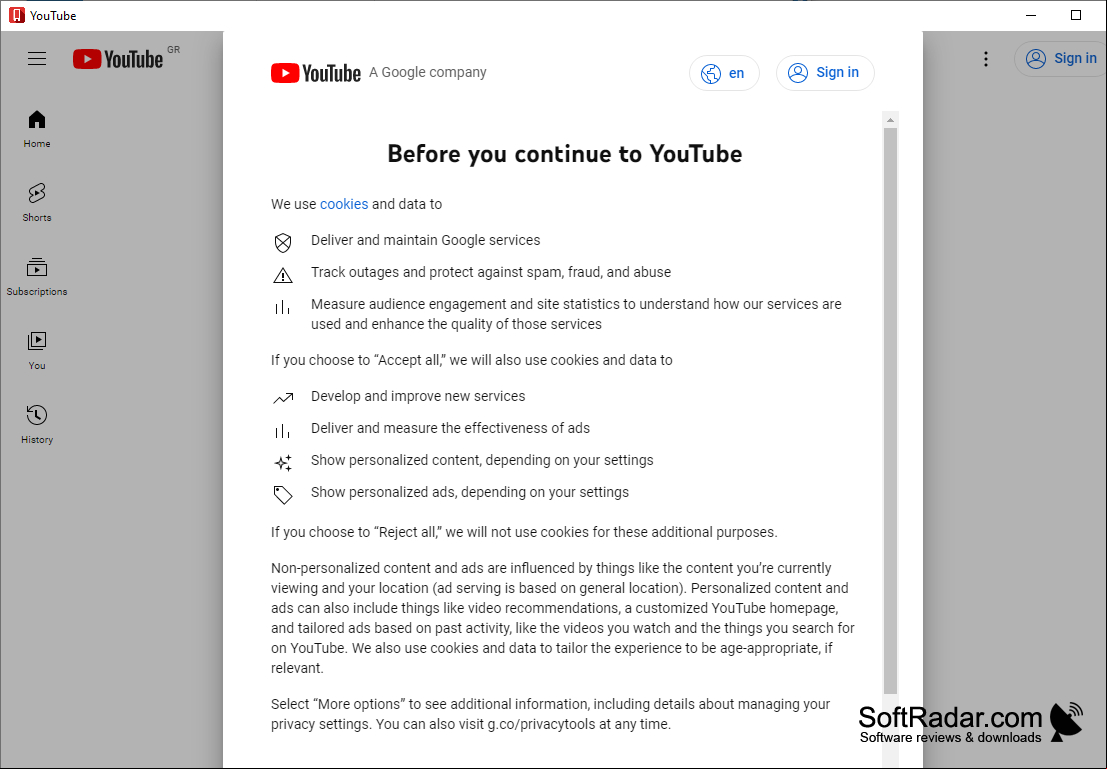Sign in using the top-right button
Image resolution: width=1107 pixels, height=769 pixels.
pos(1060,59)
